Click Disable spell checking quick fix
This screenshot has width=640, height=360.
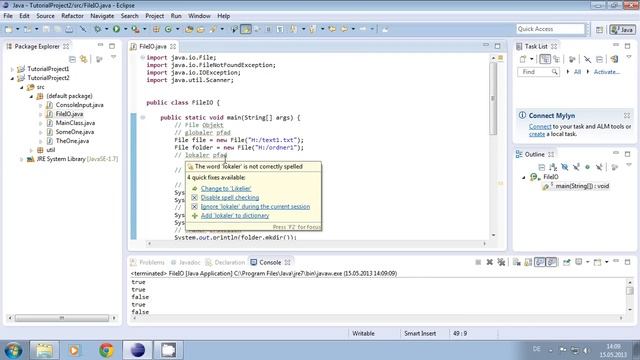pyautogui.click(x=230, y=198)
